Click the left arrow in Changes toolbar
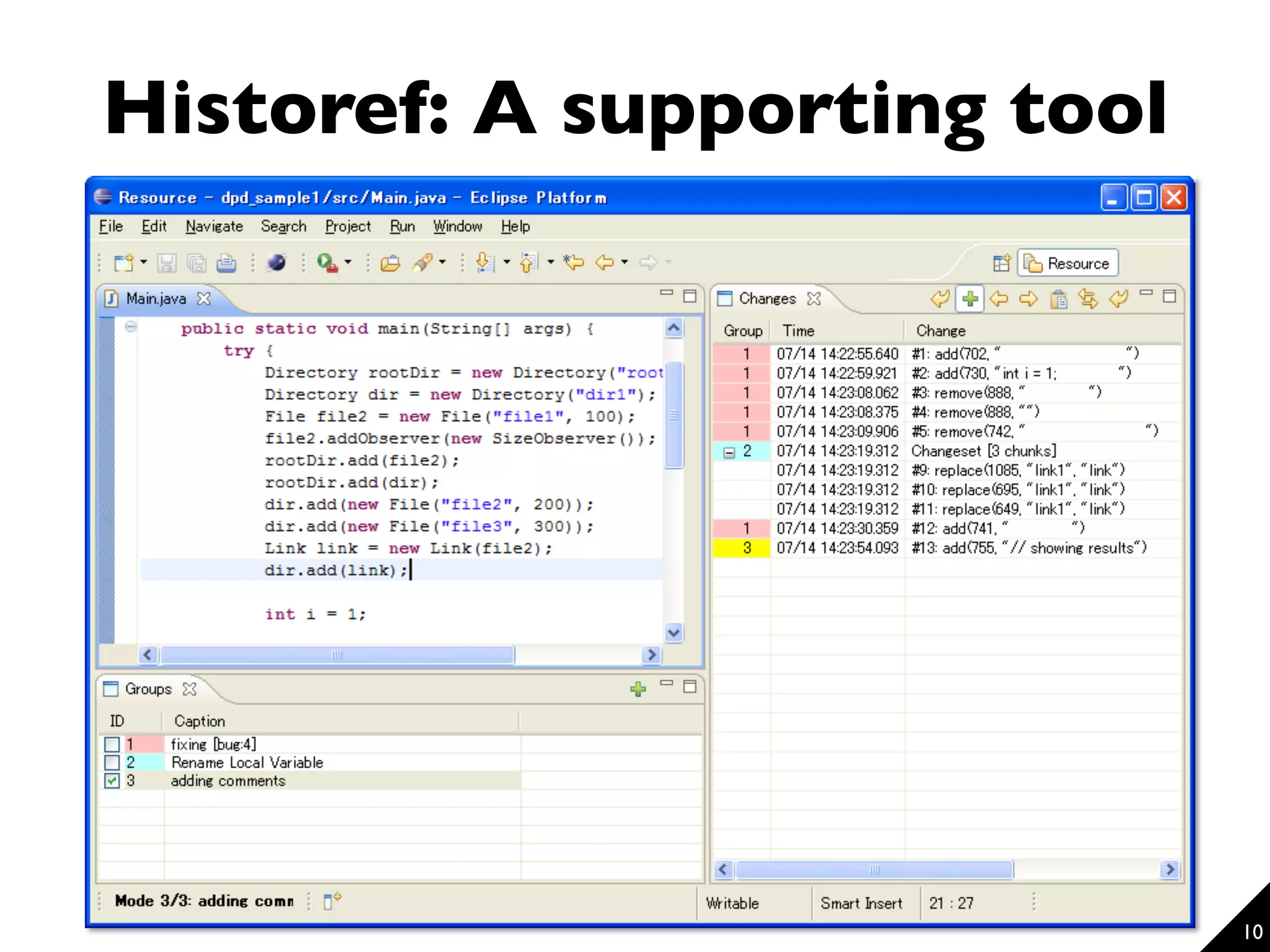The width and height of the screenshot is (1270, 952). coord(999,299)
